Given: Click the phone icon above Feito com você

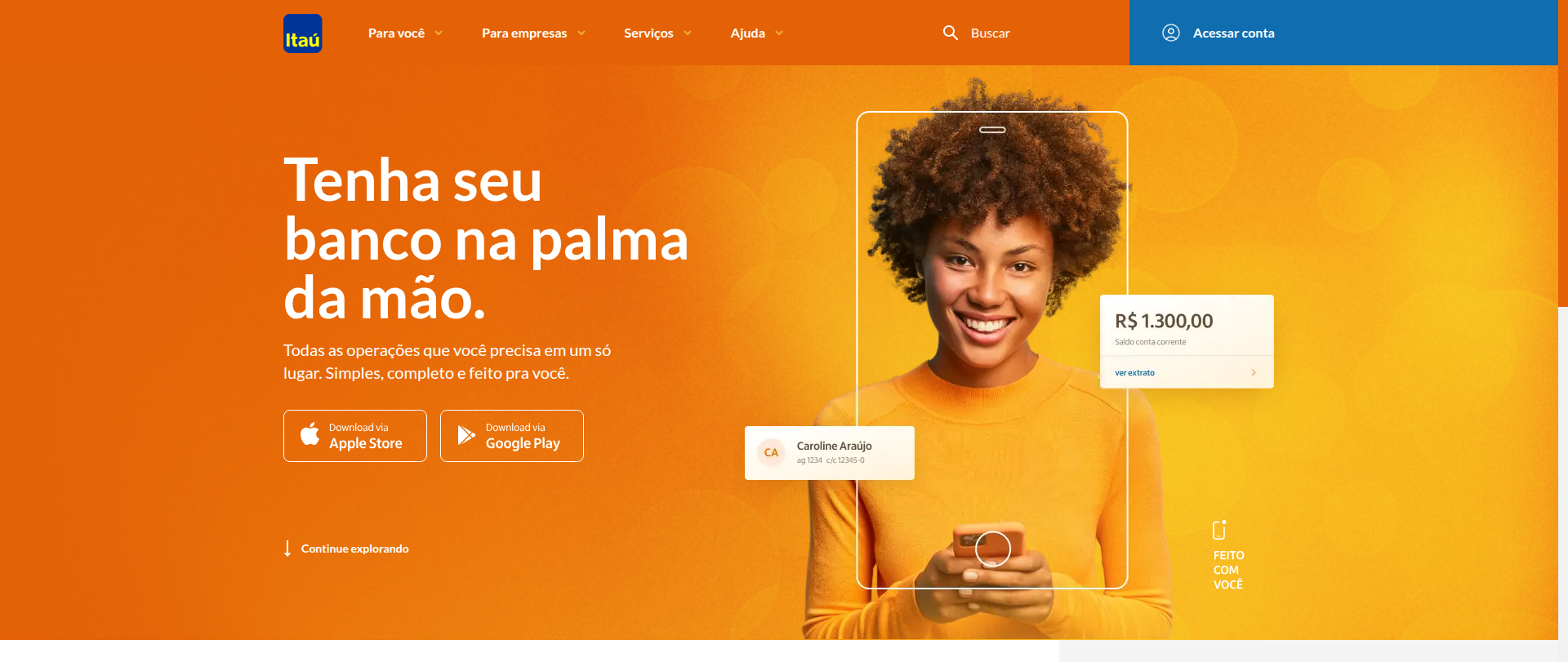Looking at the screenshot, I should coord(1219,530).
